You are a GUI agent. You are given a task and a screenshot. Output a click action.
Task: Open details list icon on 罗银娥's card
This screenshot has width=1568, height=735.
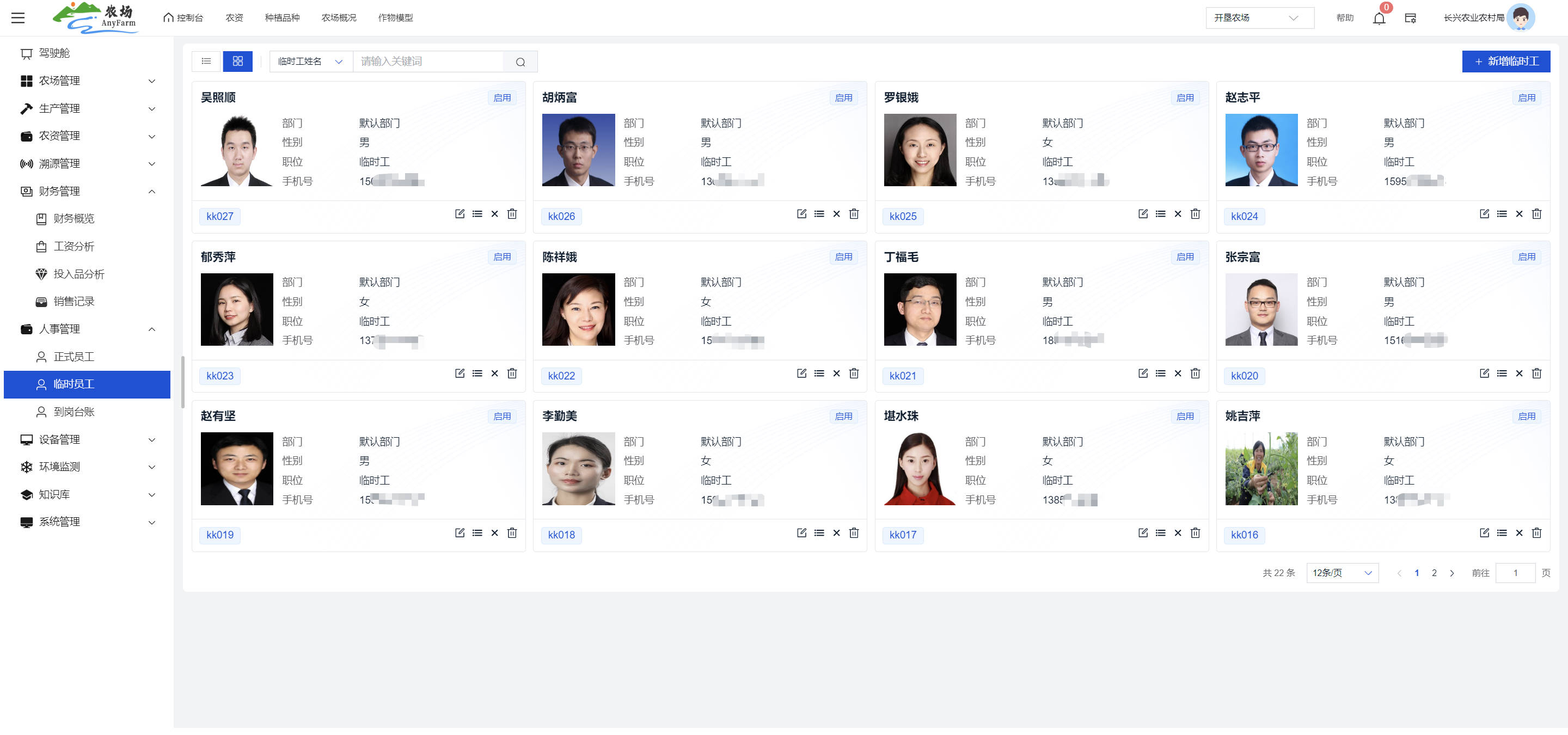pyautogui.click(x=1160, y=214)
